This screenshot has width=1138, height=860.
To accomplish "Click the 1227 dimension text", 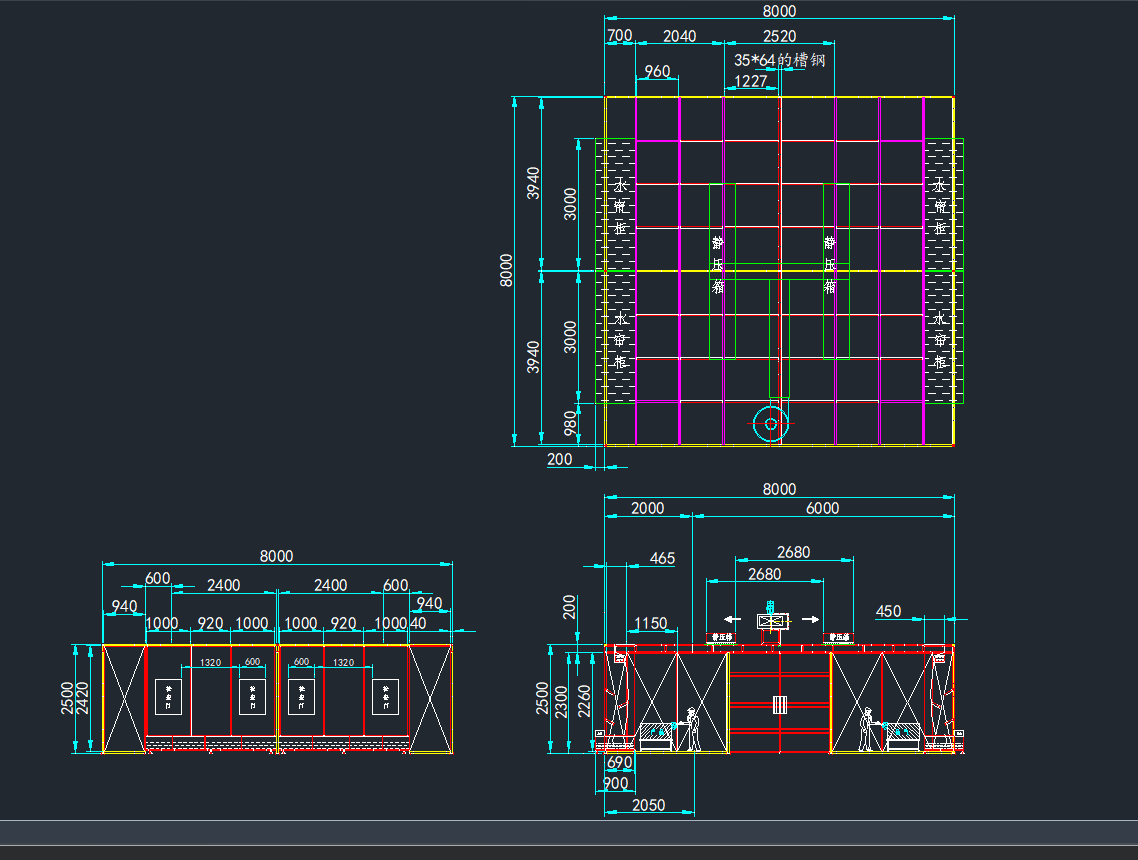I will (751, 82).
